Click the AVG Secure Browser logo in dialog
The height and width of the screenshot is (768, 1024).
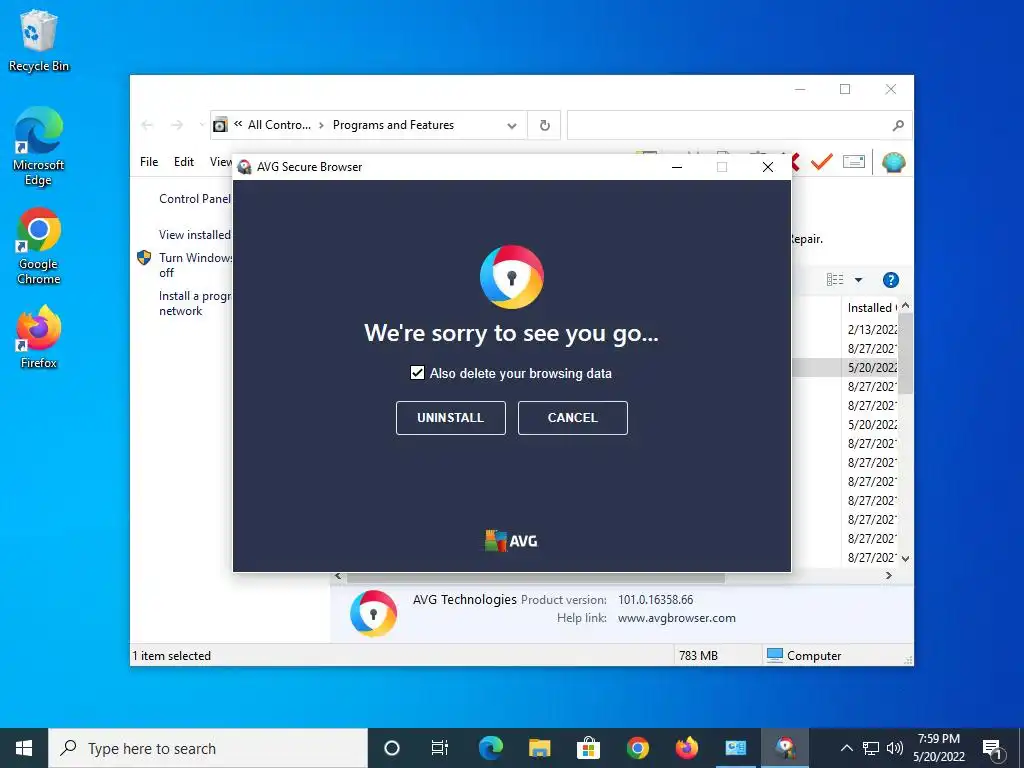pyautogui.click(x=511, y=277)
